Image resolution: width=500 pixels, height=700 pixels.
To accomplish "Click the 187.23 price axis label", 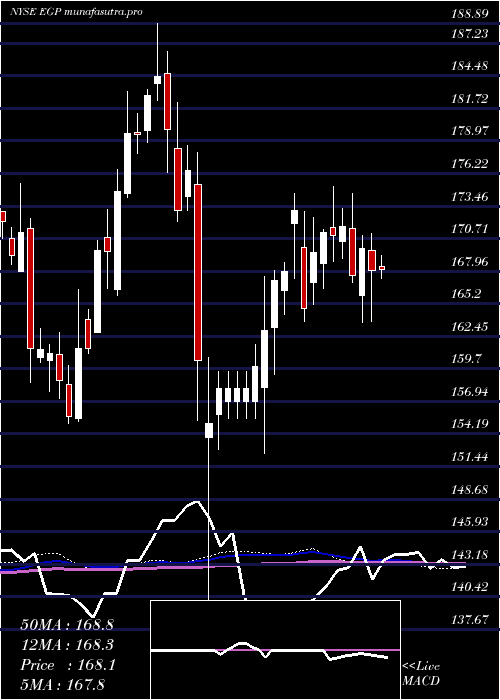I will coord(469,34).
